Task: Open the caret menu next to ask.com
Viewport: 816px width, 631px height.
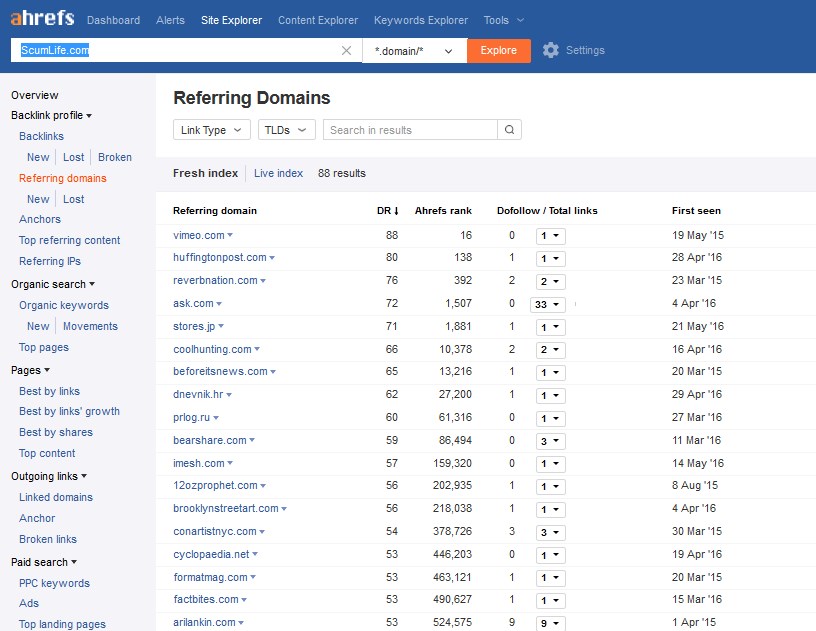Action: tap(219, 304)
